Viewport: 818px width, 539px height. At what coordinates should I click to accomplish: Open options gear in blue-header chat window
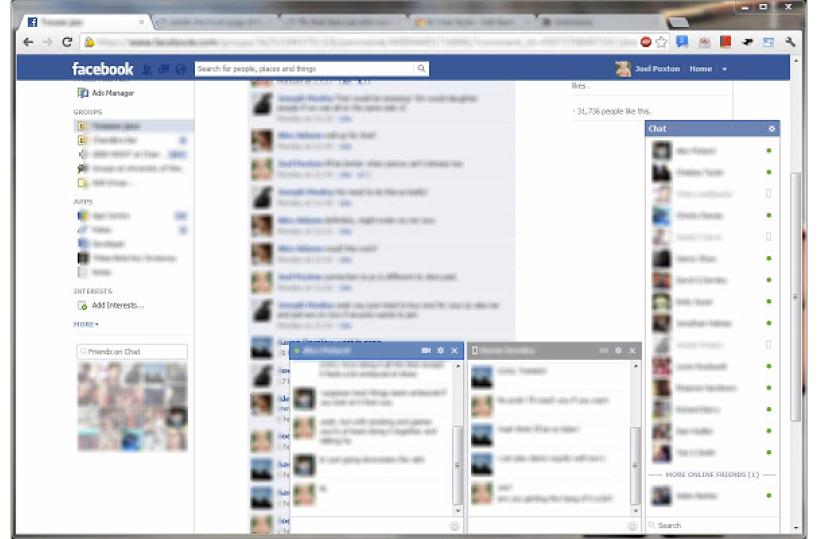tap(440, 351)
